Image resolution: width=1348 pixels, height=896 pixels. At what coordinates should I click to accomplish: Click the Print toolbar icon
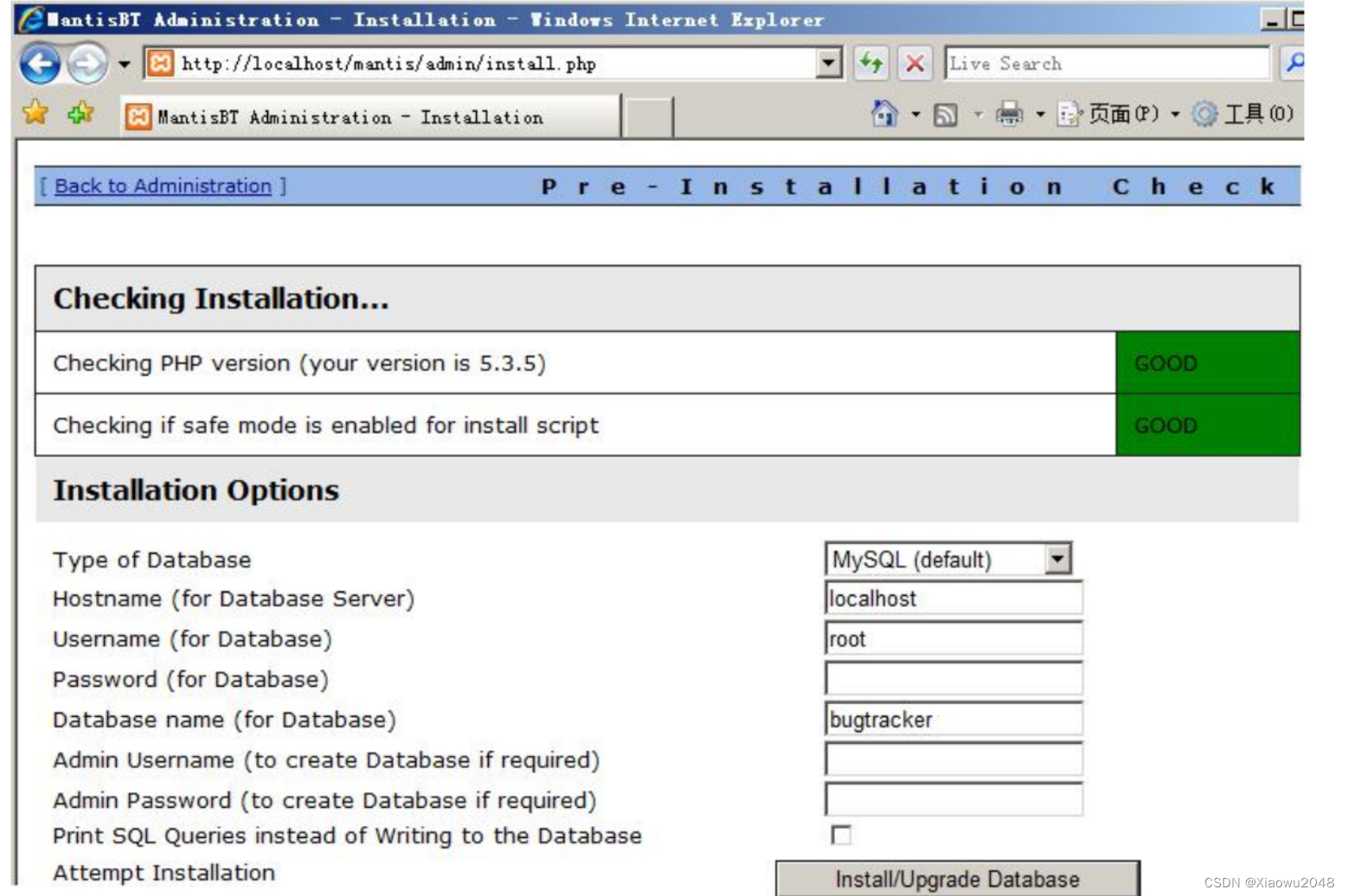[x=1009, y=113]
